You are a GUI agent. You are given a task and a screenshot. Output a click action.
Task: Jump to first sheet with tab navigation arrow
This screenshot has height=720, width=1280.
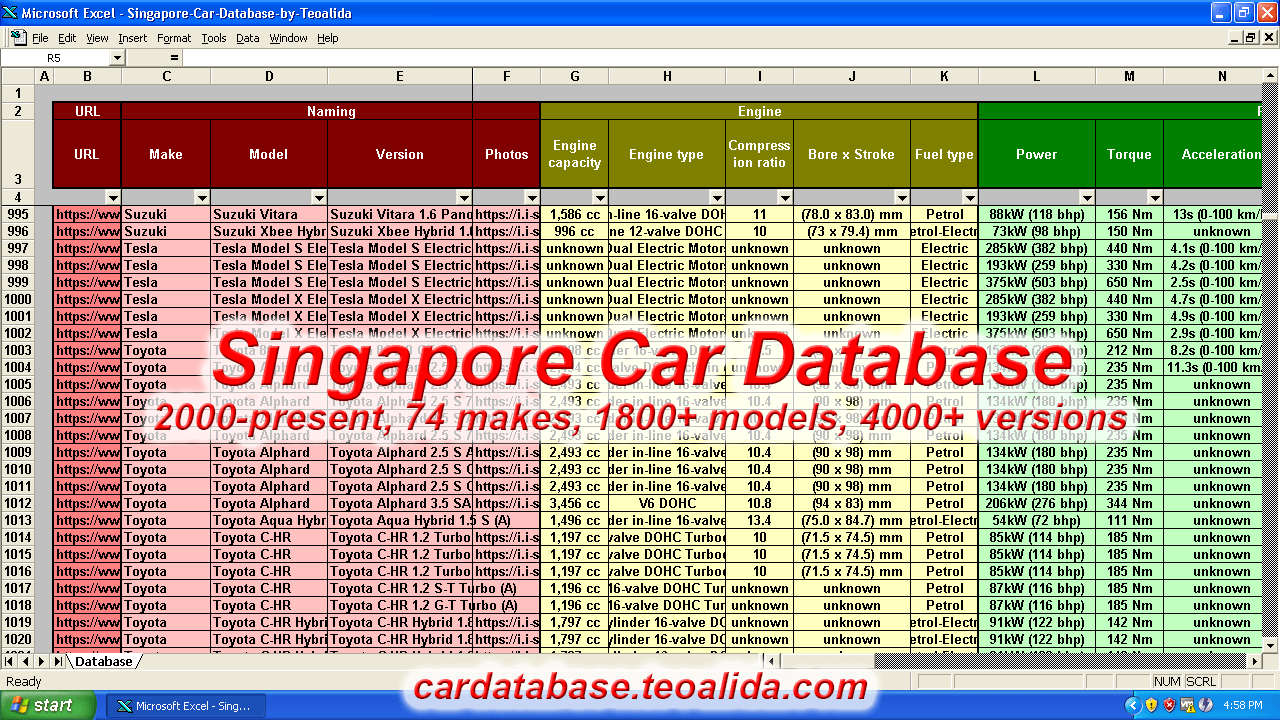point(11,661)
